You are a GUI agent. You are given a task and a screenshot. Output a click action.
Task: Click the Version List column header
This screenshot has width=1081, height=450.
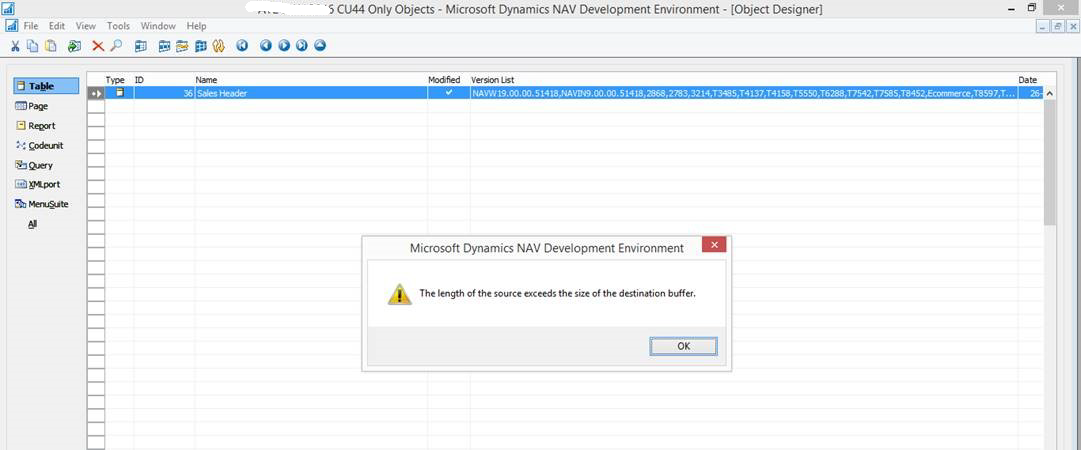coord(492,80)
